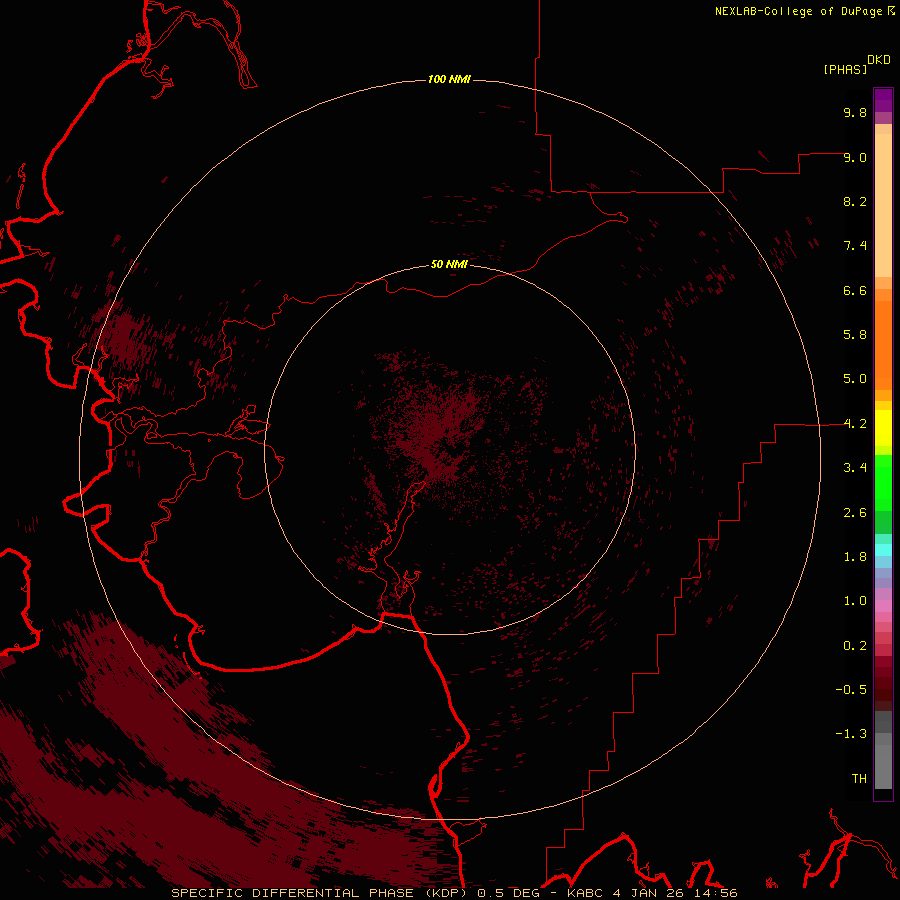The height and width of the screenshot is (900, 900).
Task: Click the 100 NMI range ring label
Action: [x=449, y=79]
